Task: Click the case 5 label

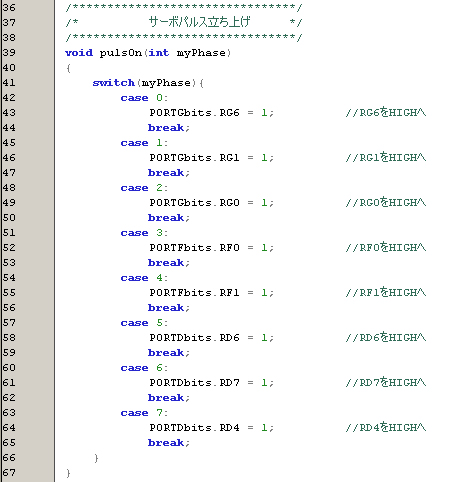Action: point(144,323)
